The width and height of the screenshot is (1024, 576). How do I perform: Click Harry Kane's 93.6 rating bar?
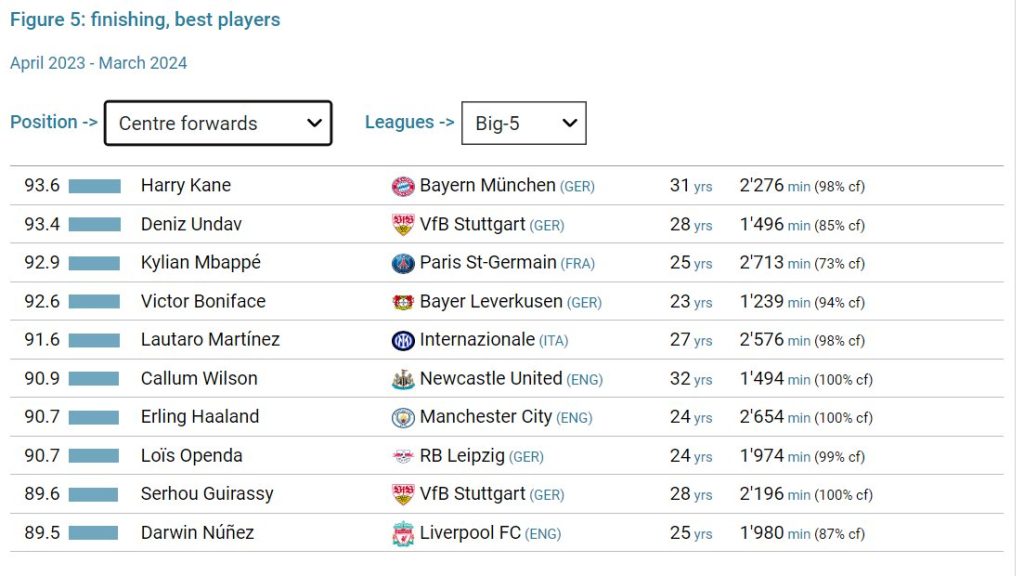[94, 185]
